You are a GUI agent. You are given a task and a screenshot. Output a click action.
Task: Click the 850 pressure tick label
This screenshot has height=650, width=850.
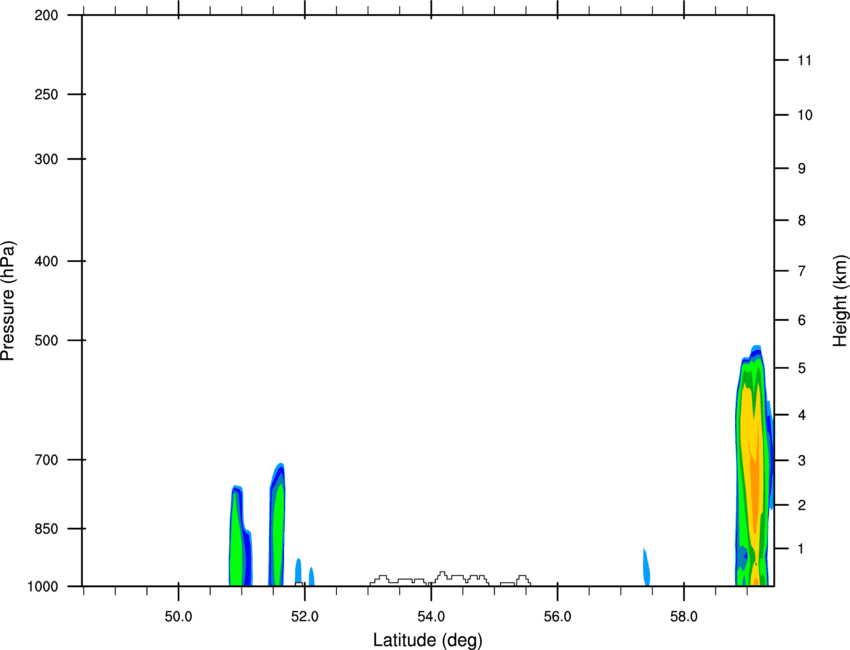click(x=46, y=529)
